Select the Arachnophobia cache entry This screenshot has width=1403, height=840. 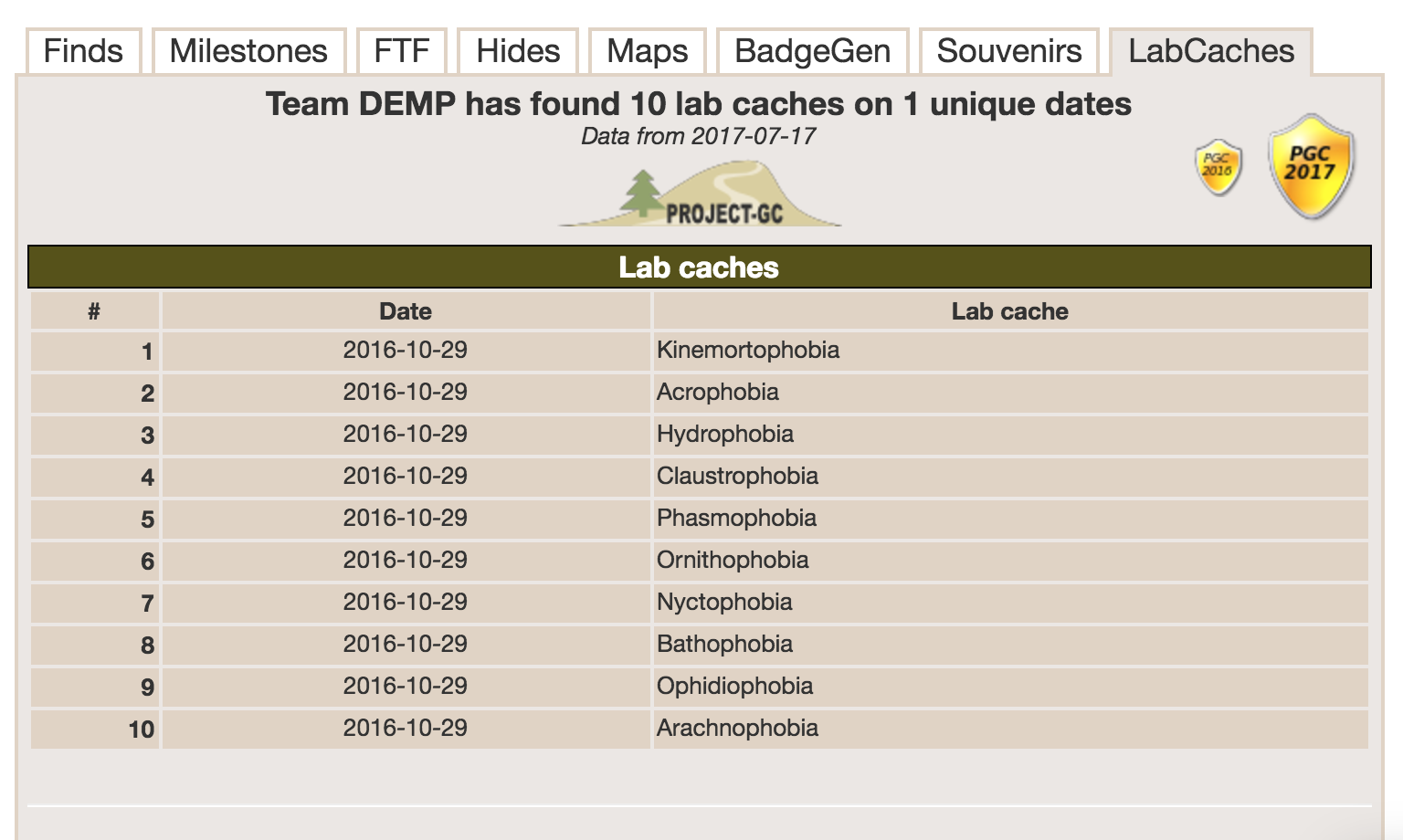[x=737, y=728]
